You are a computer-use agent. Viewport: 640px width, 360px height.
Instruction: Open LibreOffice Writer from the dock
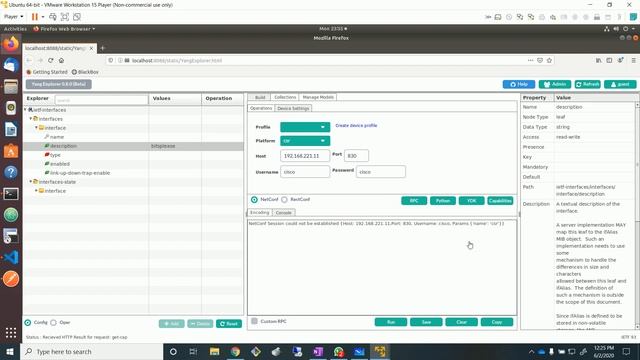click(11, 129)
